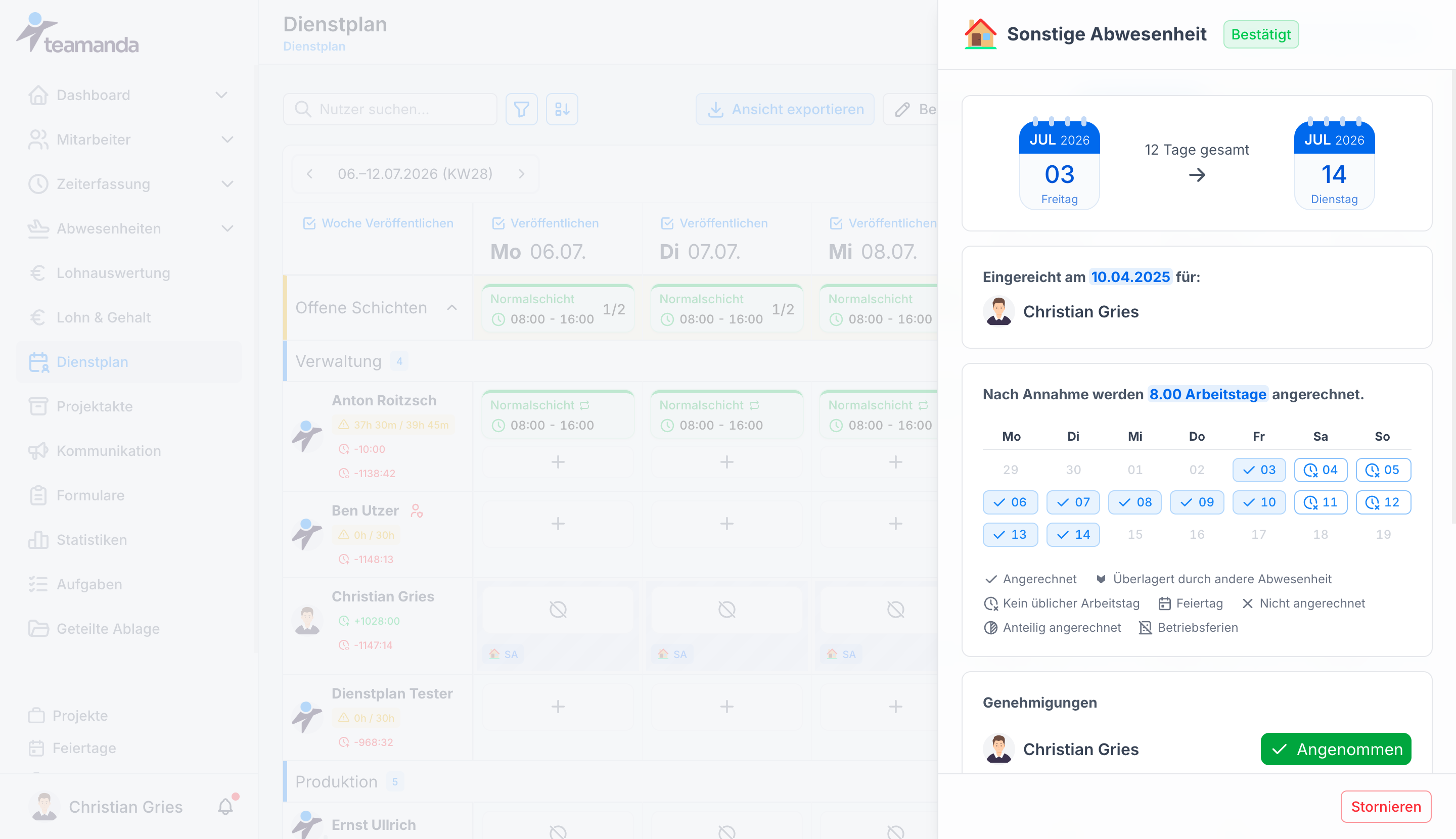Image resolution: width=1456 pixels, height=839 pixels.
Task: Click the Bestätigt status badge
Action: click(x=1260, y=34)
